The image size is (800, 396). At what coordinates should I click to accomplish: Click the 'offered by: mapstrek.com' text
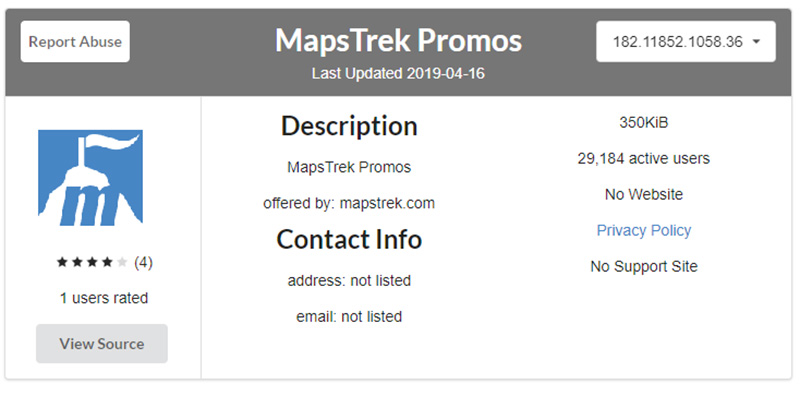349,204
